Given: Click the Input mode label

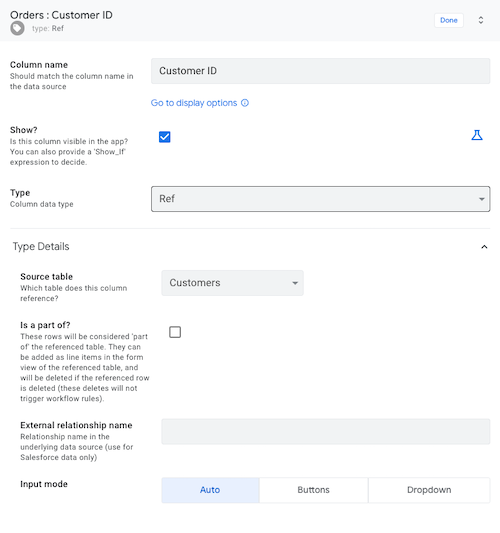Looking at the screenshot, I should [x=44, y=484].
